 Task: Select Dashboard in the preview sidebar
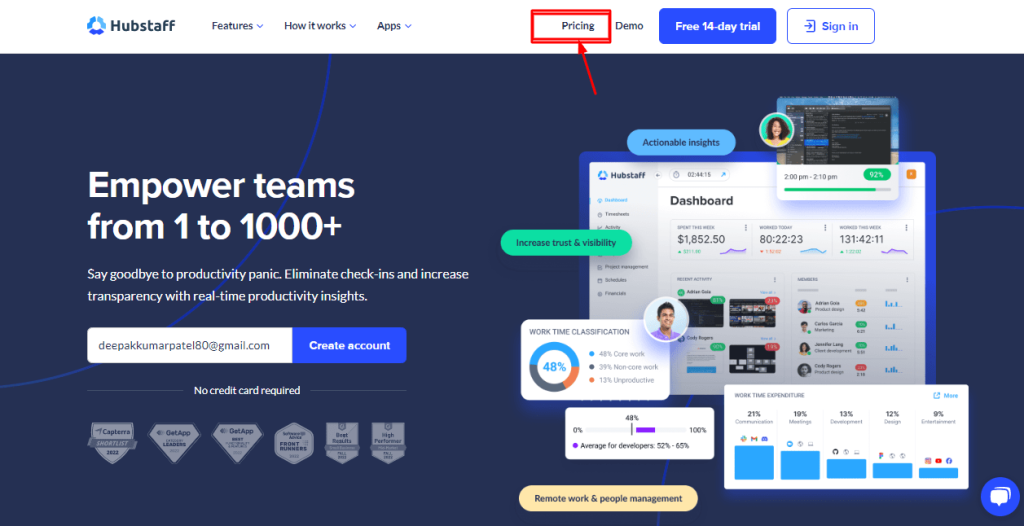[x=612, y=200]
